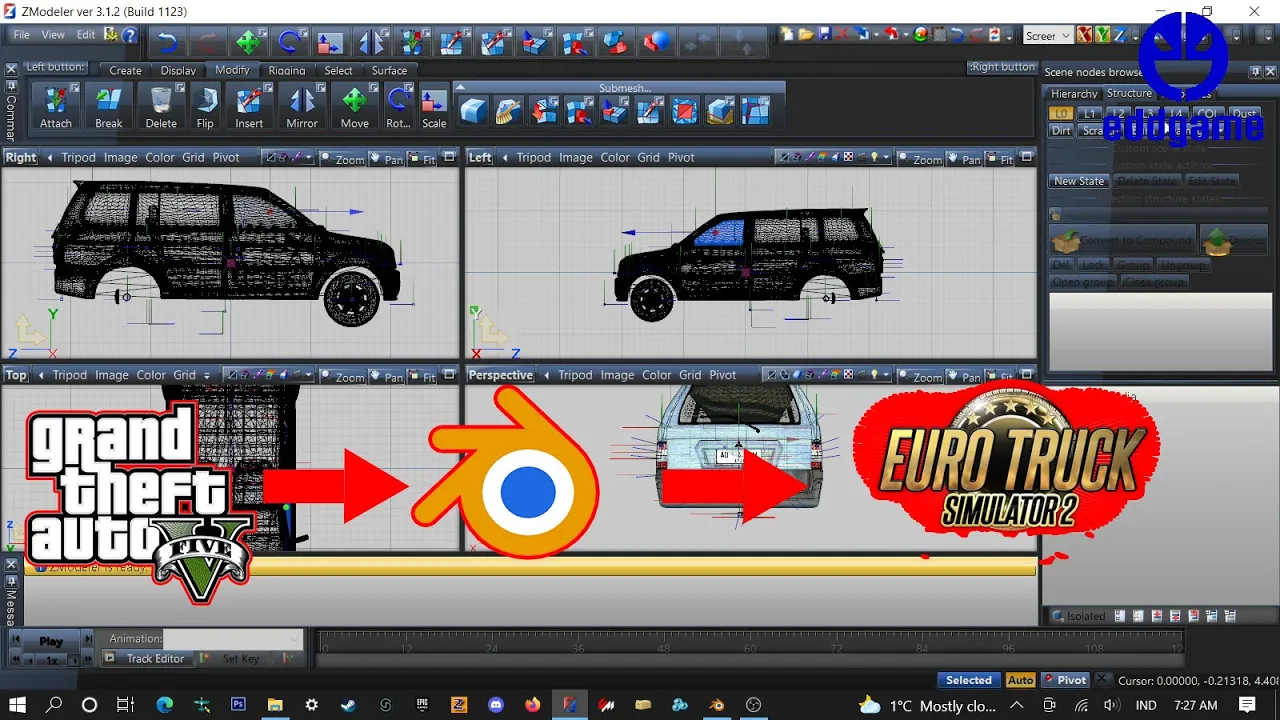Toggle the Y axis constraint
This screenshot has height=720, width=1280.
click(x=1102, y=35)
